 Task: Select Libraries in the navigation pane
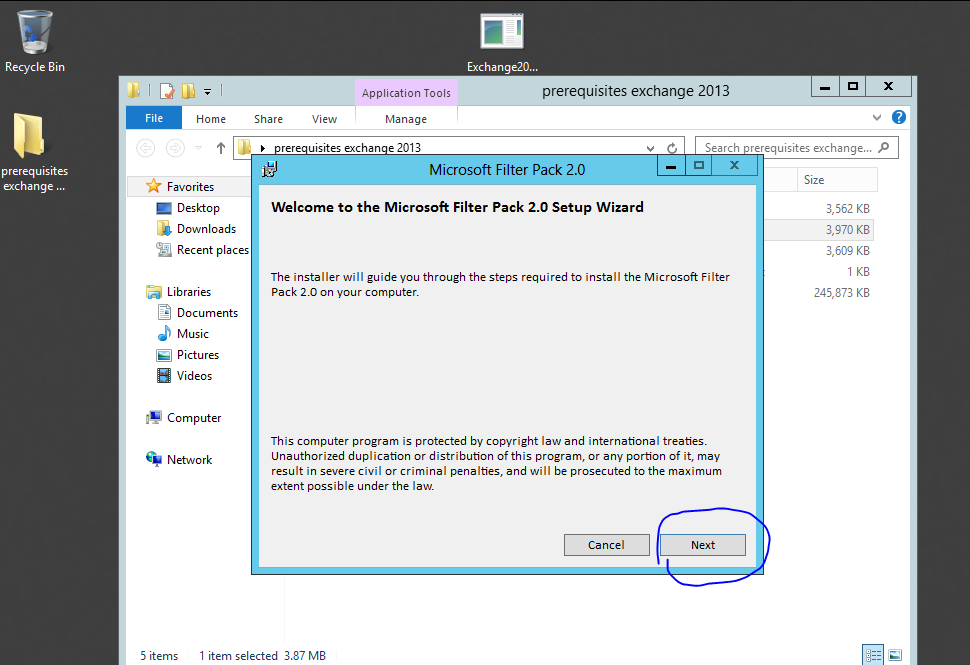pyautogui.click(x=189, y=292)
